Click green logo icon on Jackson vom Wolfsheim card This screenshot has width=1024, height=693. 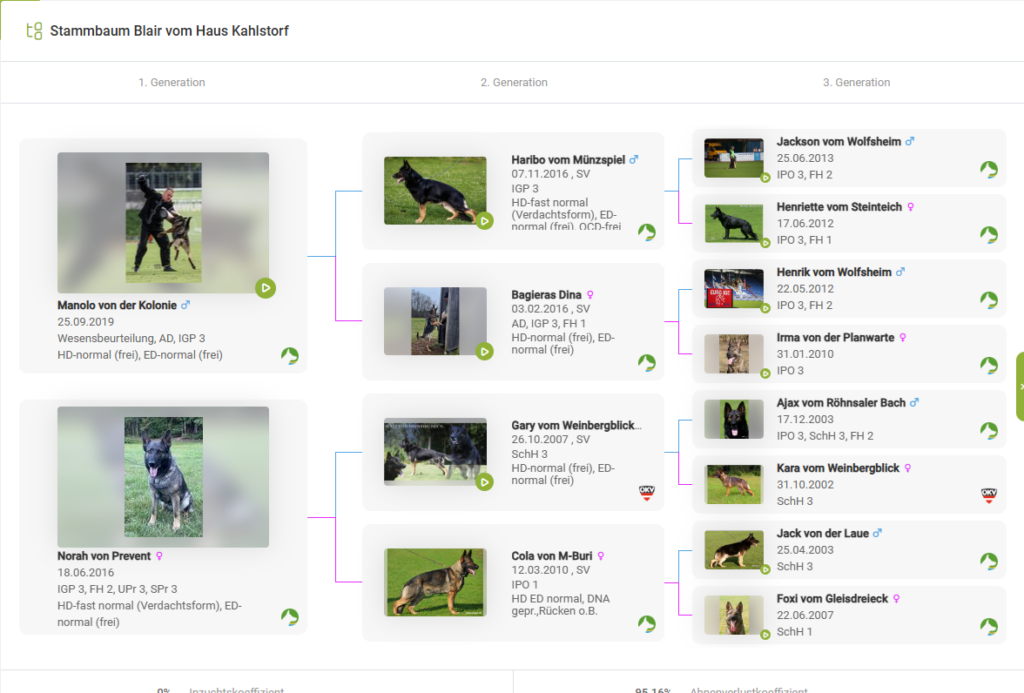988,169
